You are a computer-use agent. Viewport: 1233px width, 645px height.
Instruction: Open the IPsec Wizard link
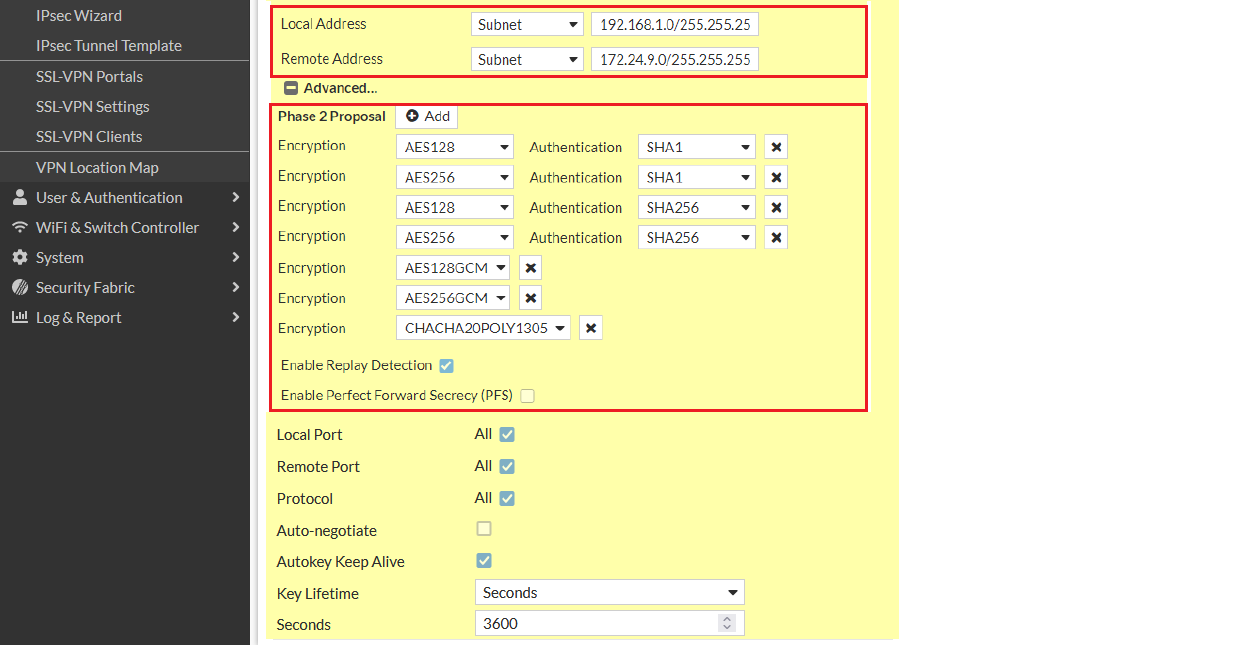78,15
